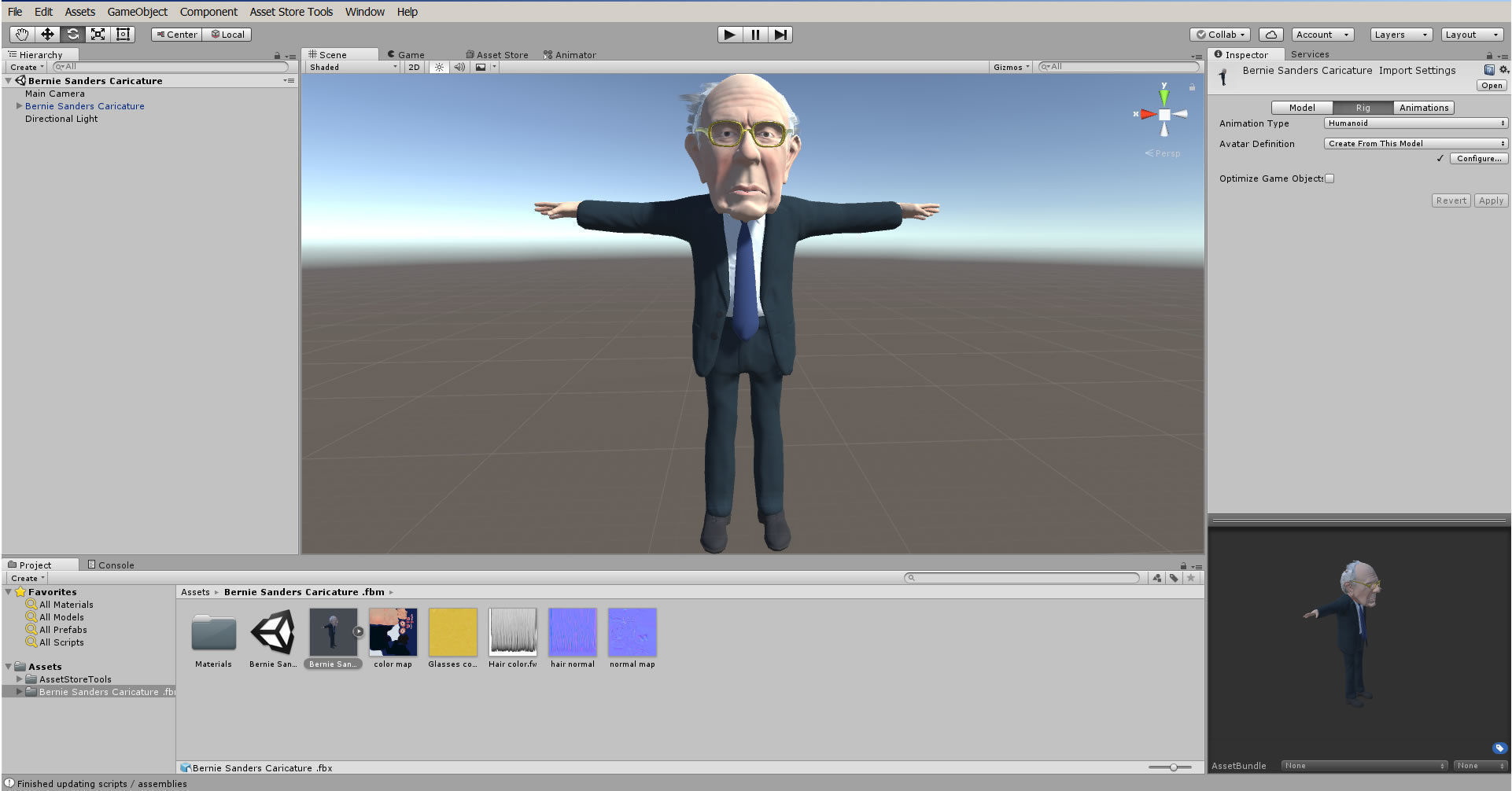This screenshot has width=1512, height=791.
Task: Collapse the Favorites tree section
Action: tap(9, 592)
